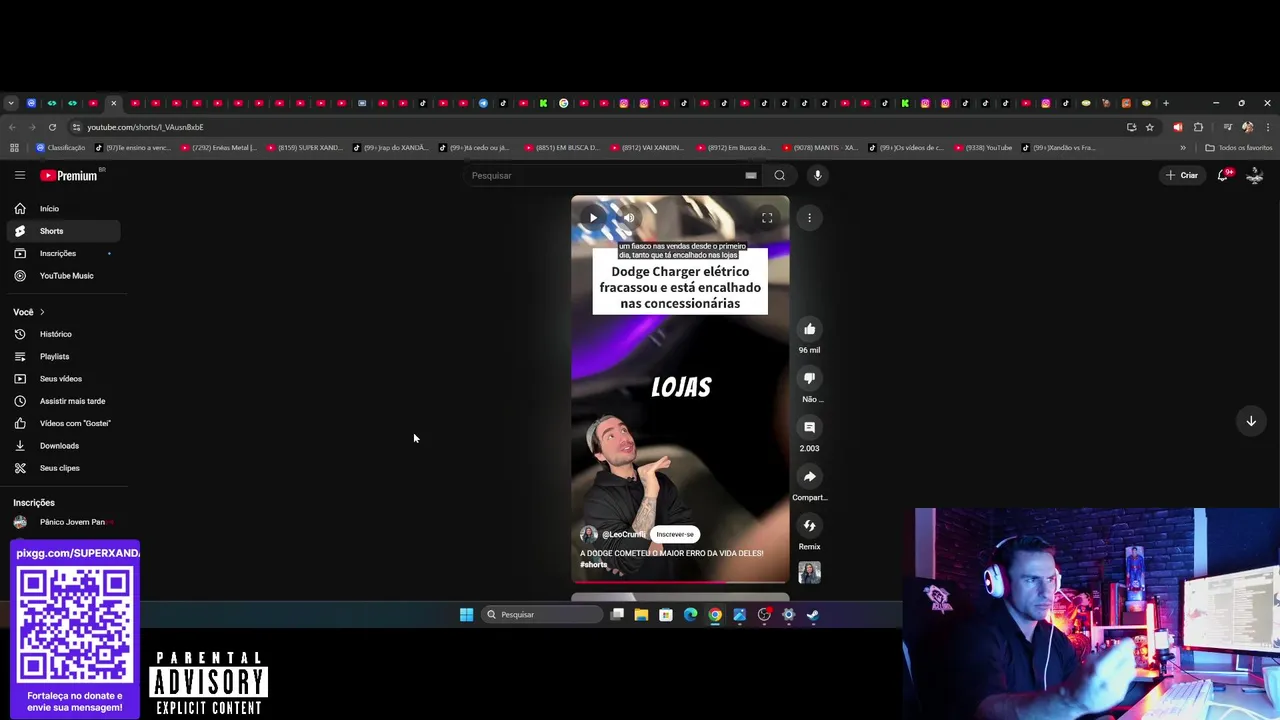
Task: Open OBS Studio from the taskbar
Action: click(x=764, y=614)
